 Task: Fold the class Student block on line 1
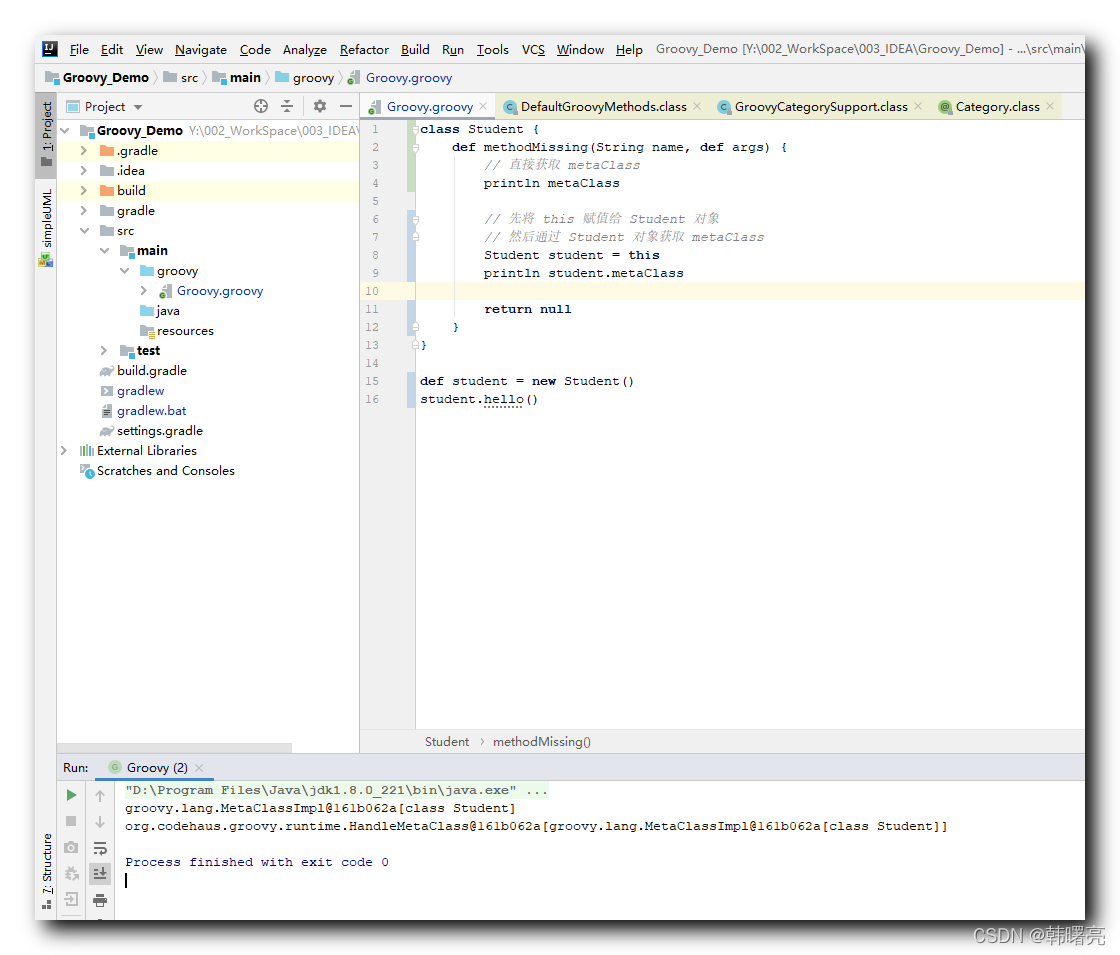click(415, 129)
